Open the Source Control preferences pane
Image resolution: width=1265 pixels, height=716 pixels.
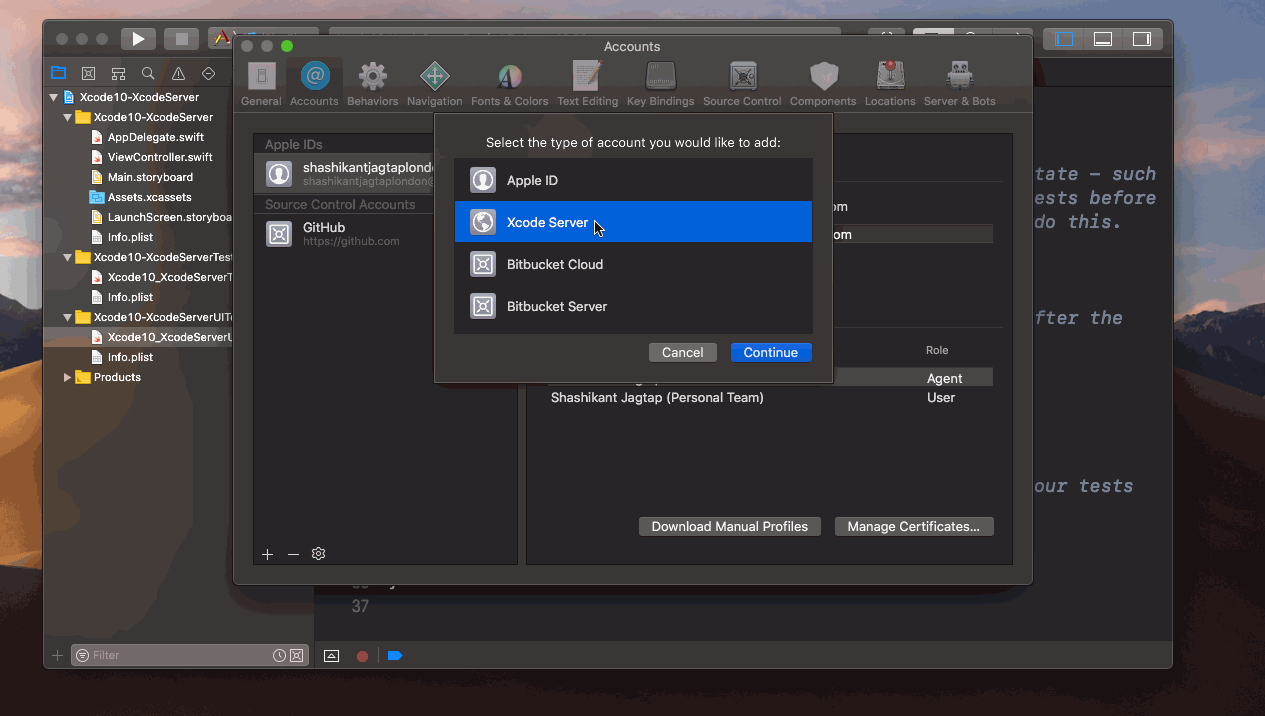tap(742, 80)
